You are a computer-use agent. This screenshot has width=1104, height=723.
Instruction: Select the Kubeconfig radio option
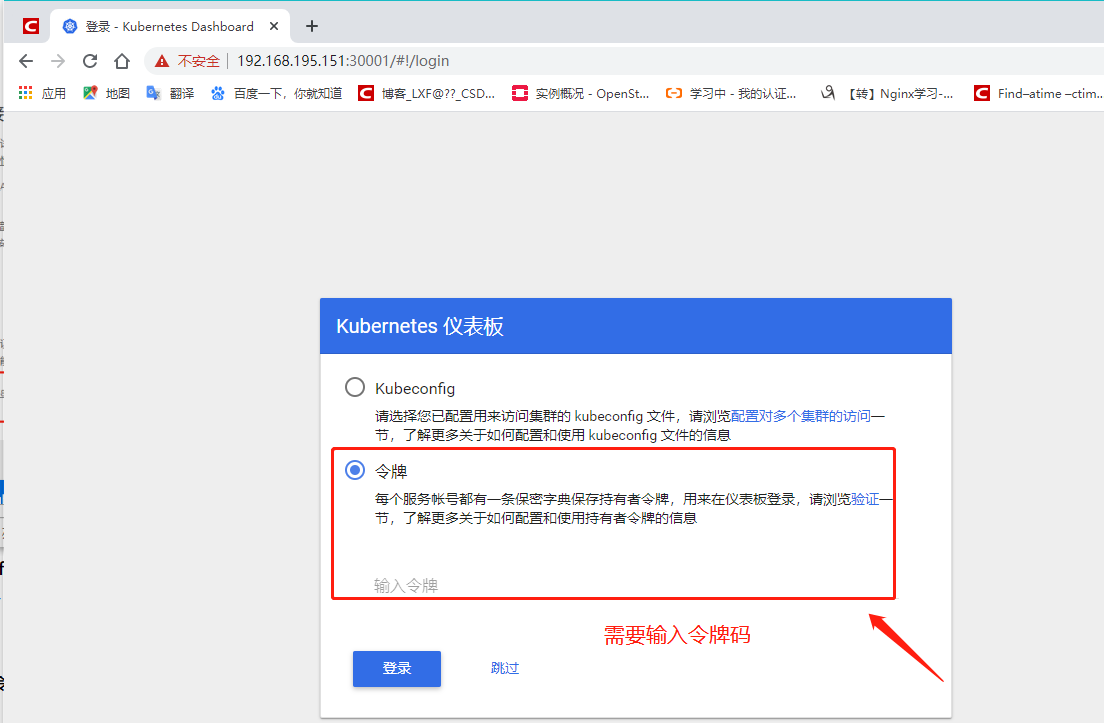[355, 387]
